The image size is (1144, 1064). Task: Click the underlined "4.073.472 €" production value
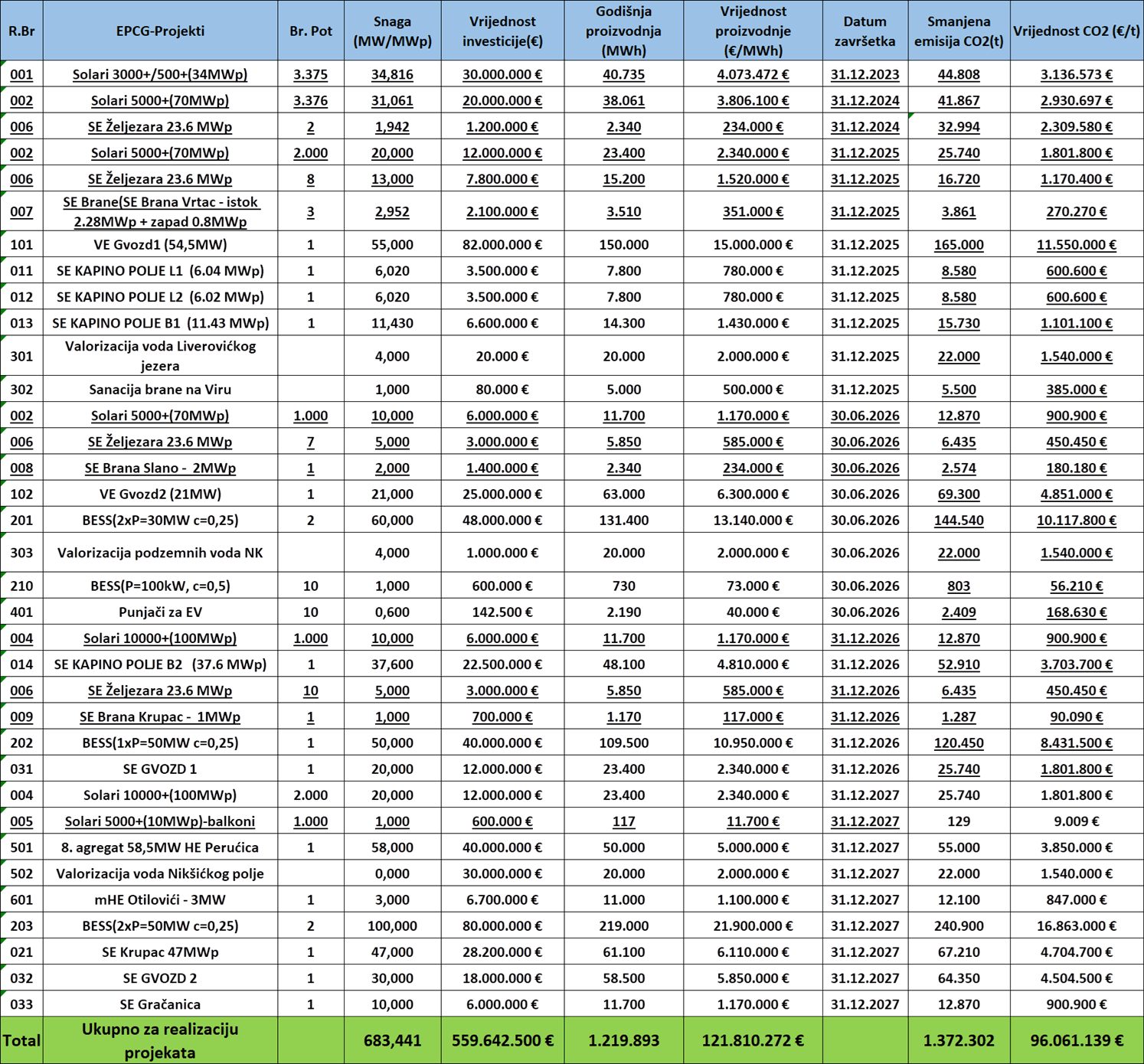[753, 74]
